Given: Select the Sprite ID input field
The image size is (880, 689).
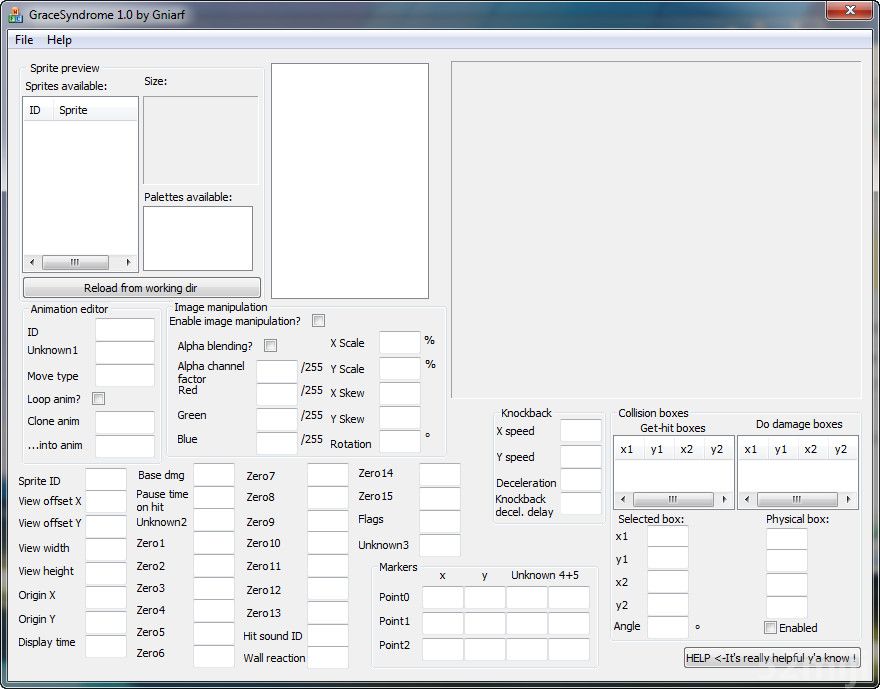Looking at the screenshot, I should [105, 480].
